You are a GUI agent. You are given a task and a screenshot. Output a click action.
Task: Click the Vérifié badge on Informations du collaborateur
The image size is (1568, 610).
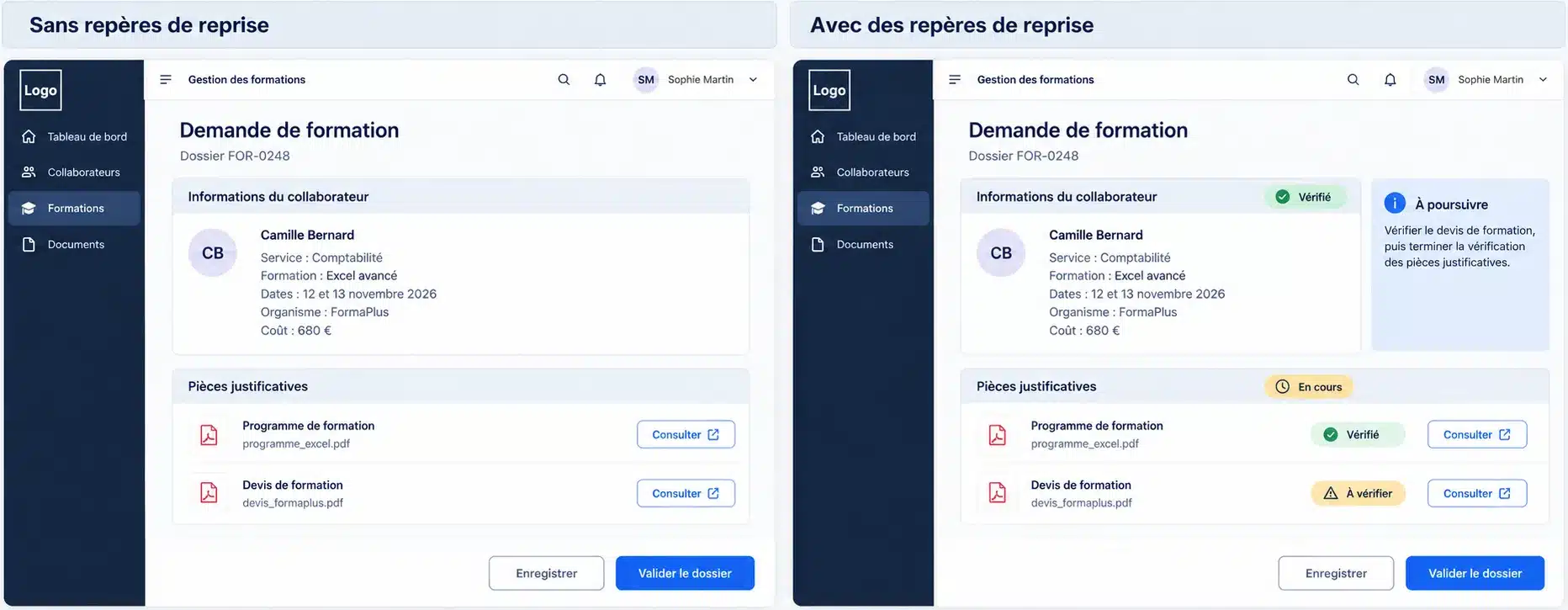[1305, 197]
